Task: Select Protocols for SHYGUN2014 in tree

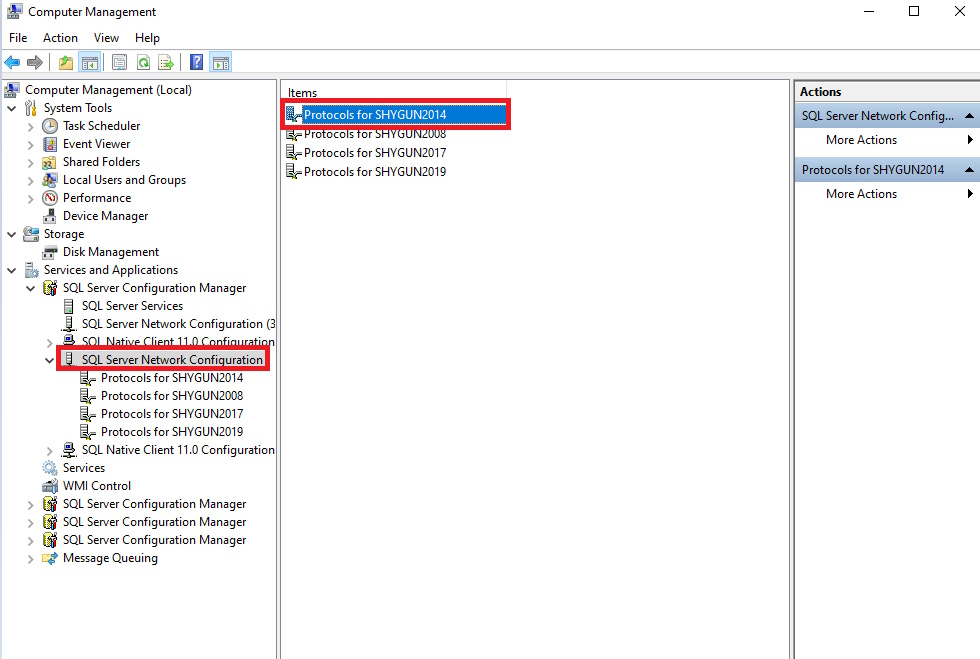Action: click(172, 378)
